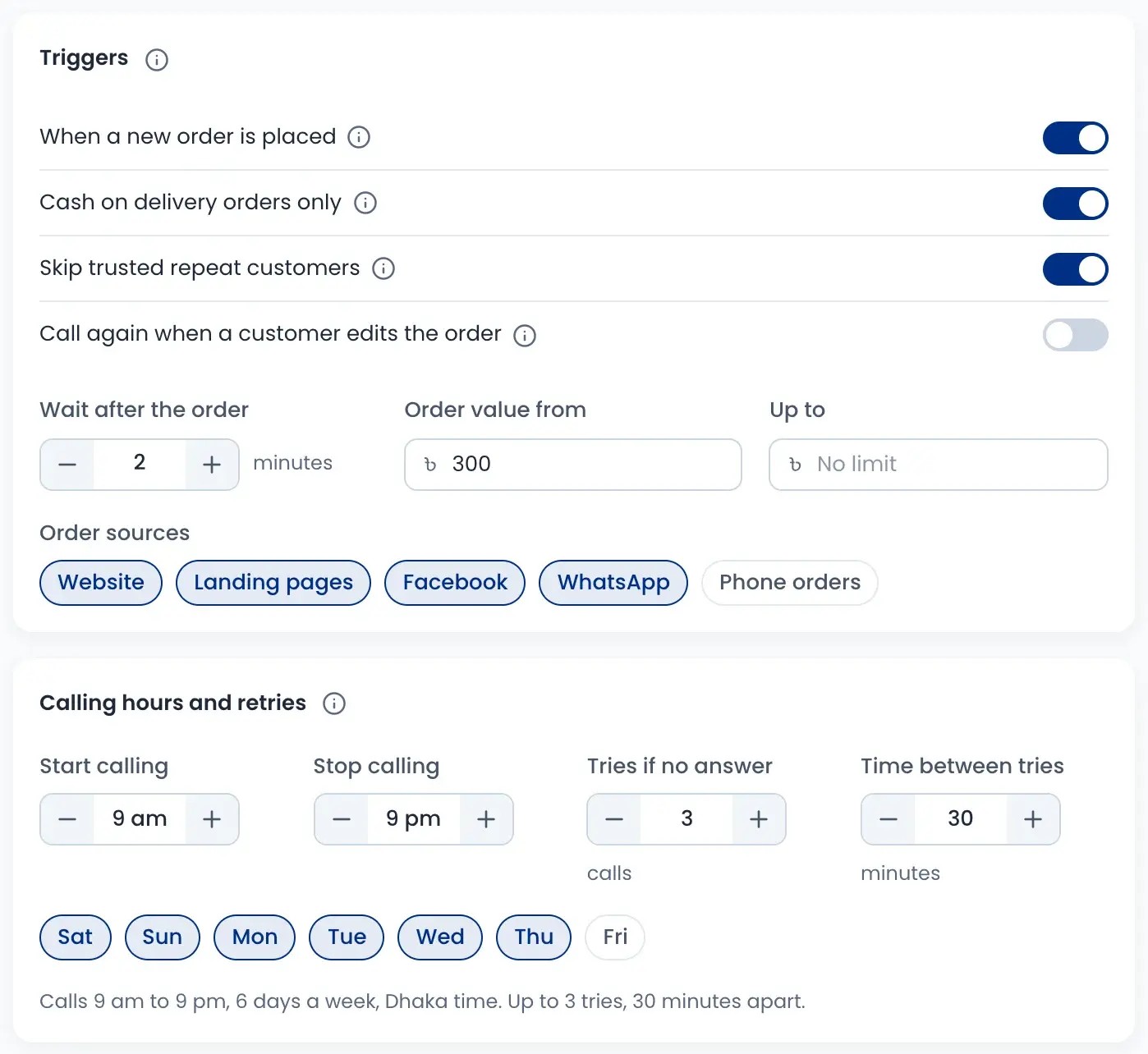This screenshot has width=1148, height=1054.
Task: Enable call again when customer edits order
Action: click(1075, 335)
